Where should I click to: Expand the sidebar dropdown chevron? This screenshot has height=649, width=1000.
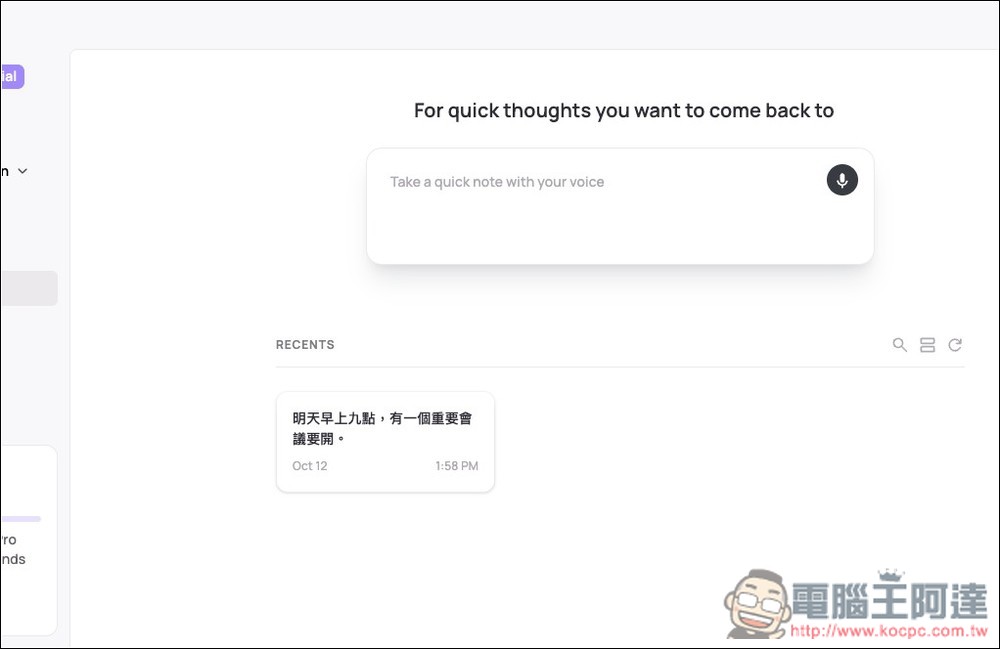tap(23, 171)
